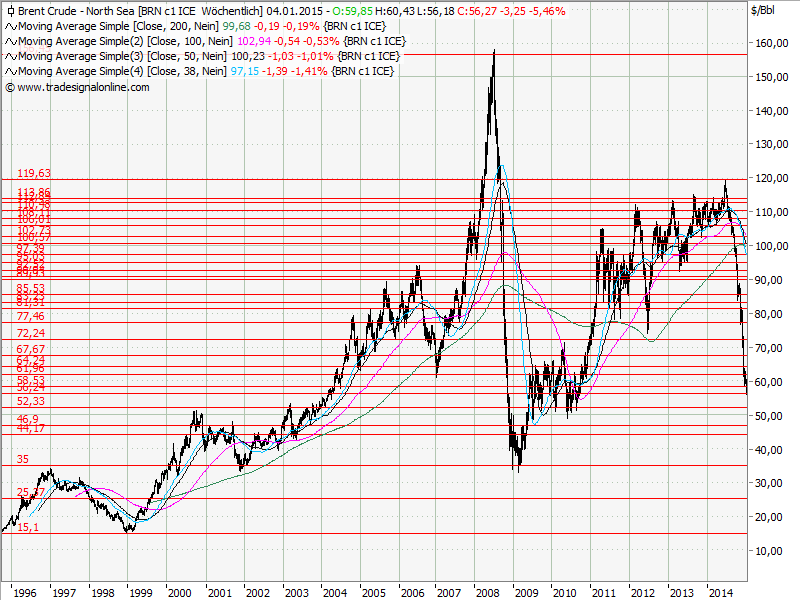Click the wave icon for Moving Average Simple 200
The height and width of the screenshot is (600, 800).
tap(9, 28)
